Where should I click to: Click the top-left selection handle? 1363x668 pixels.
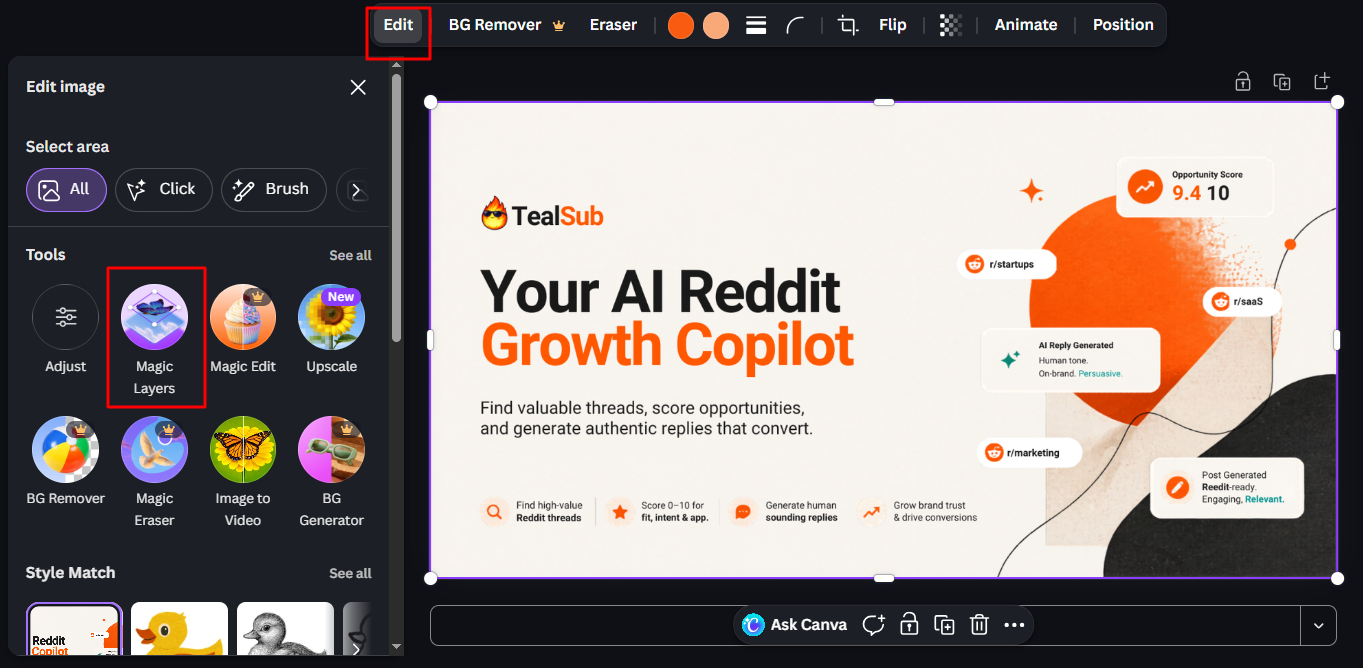point(431,102)
